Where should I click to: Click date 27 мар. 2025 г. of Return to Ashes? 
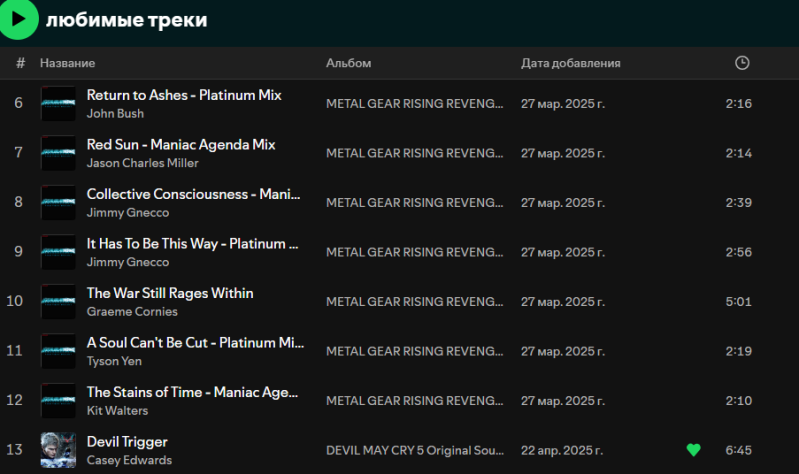click(x=563, y=103)
